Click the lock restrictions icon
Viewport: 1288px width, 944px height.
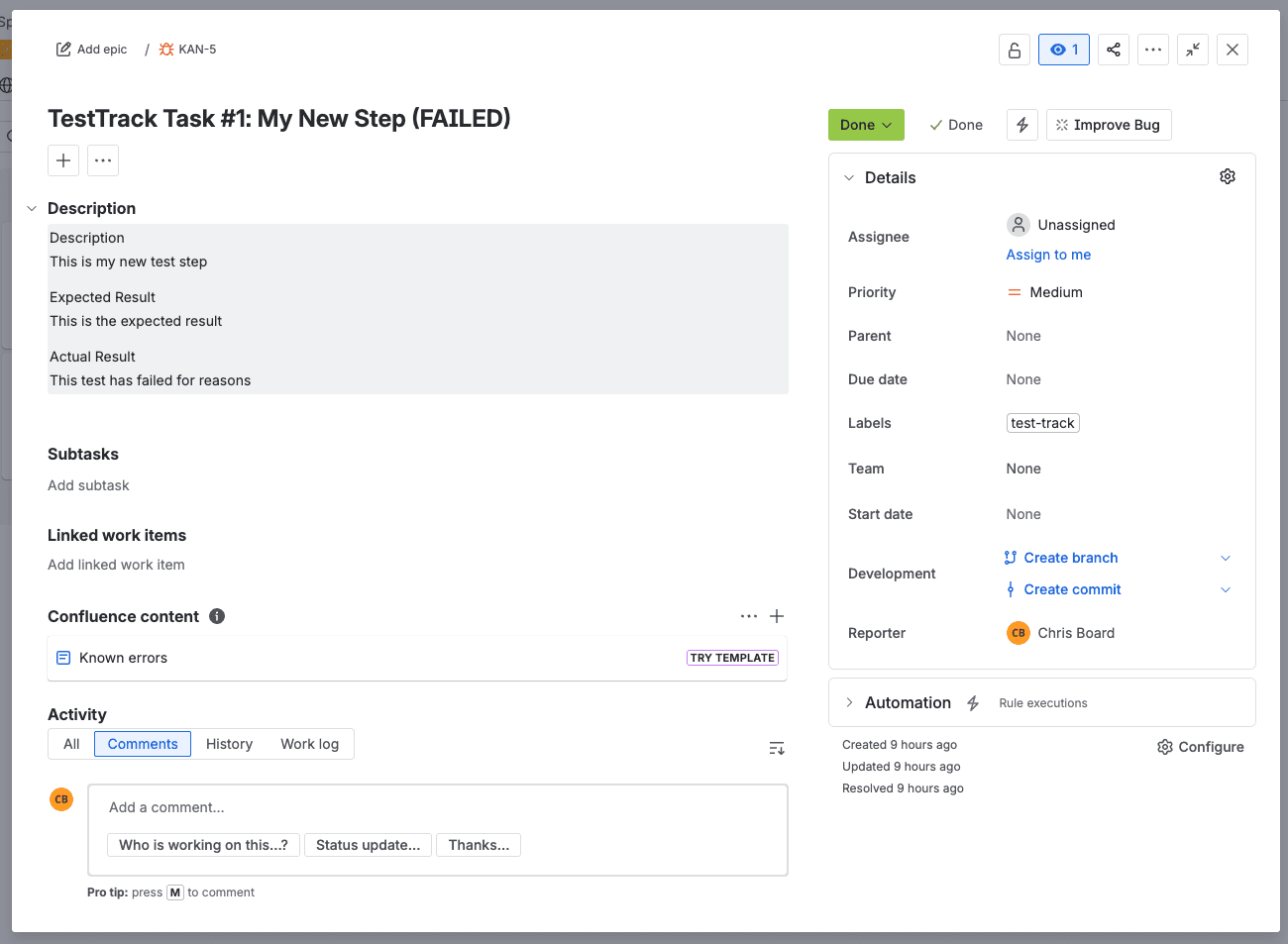pyautogui.click(x=1015, y=50)
